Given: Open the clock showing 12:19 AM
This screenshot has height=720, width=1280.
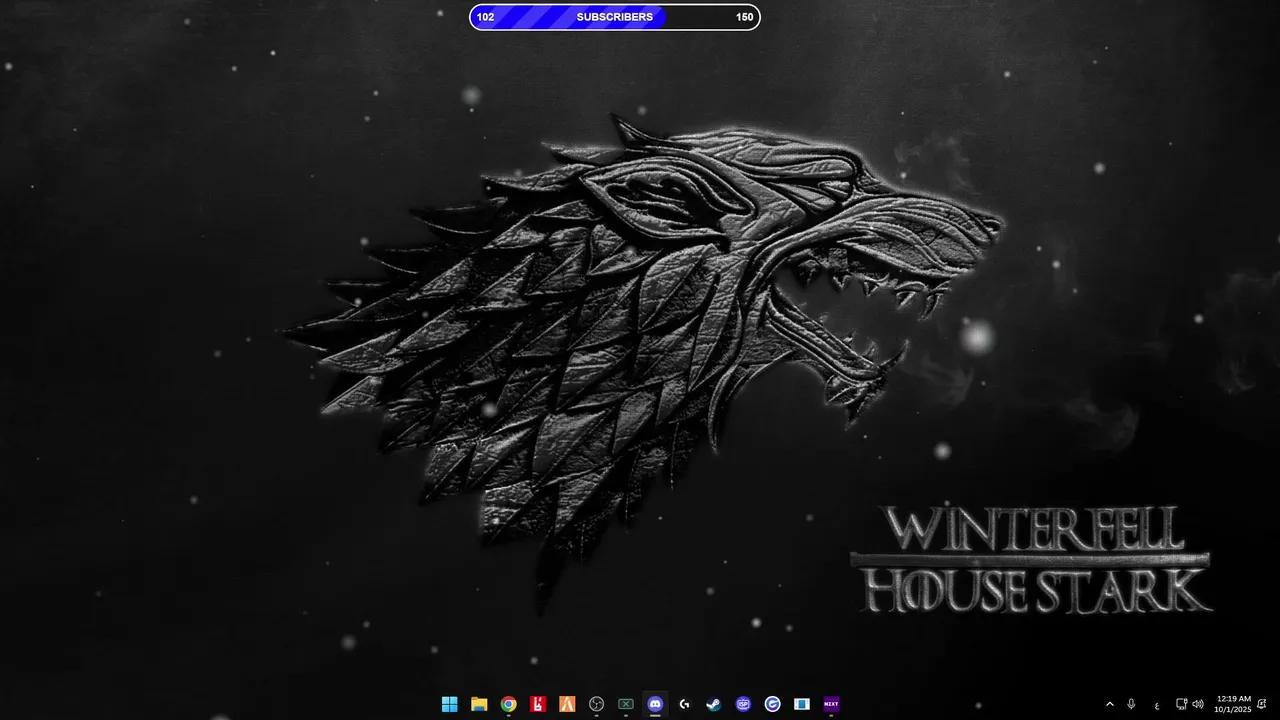Looking at the screenshot, I should [x=1233, y=704].
